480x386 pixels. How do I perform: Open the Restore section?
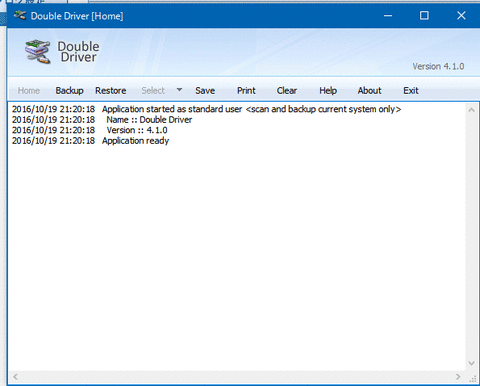click(x=111, y=91)
